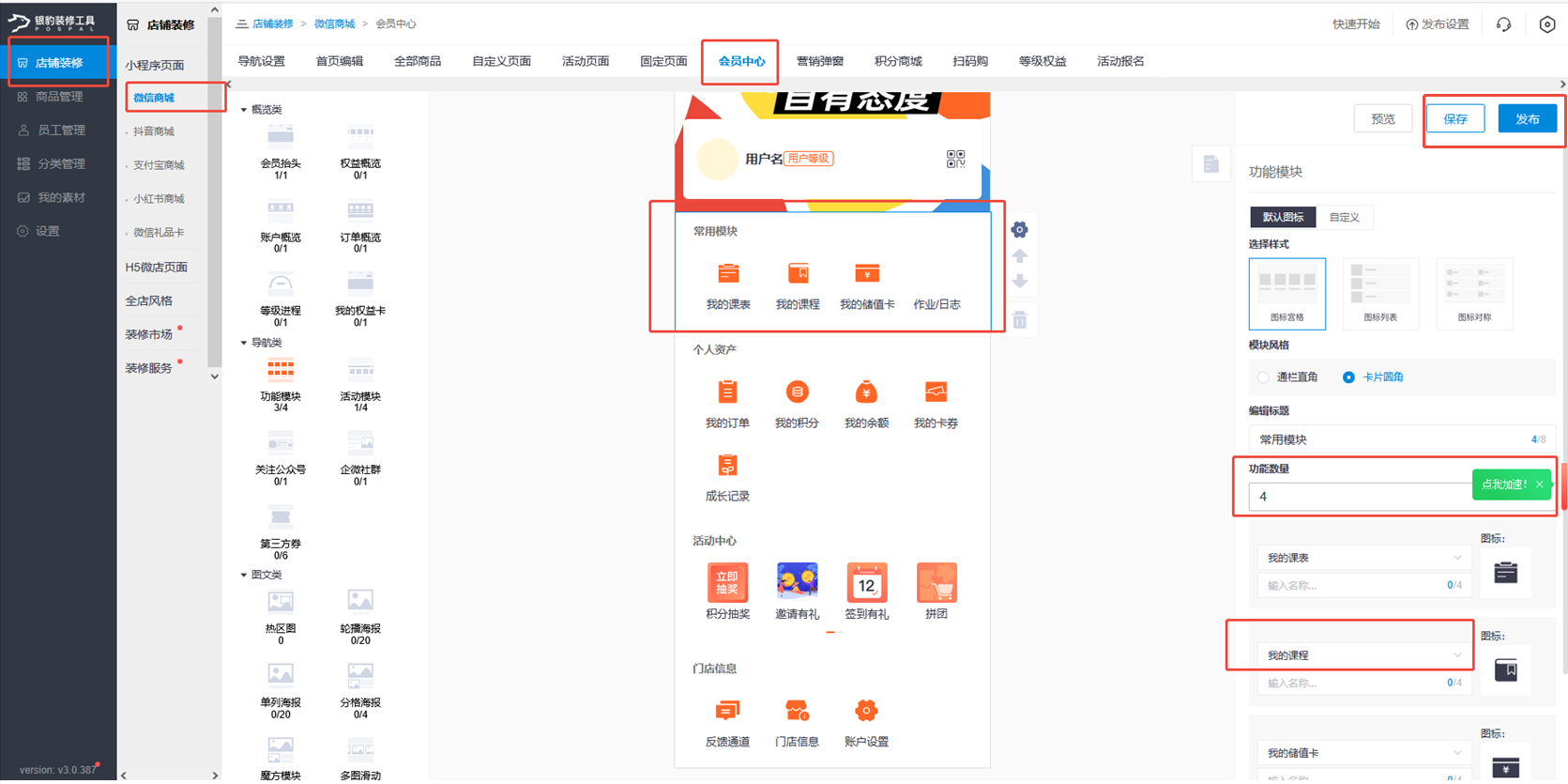1568x784 pixels.
Task: Open module settings gear icon
Action: 1020,230
